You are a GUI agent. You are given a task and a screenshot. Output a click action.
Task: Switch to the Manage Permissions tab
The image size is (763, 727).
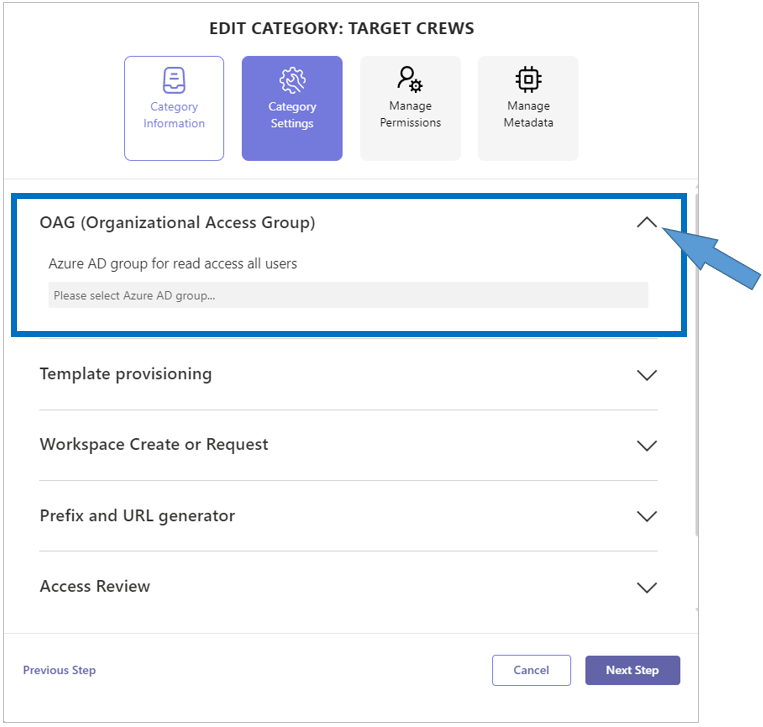410,108
